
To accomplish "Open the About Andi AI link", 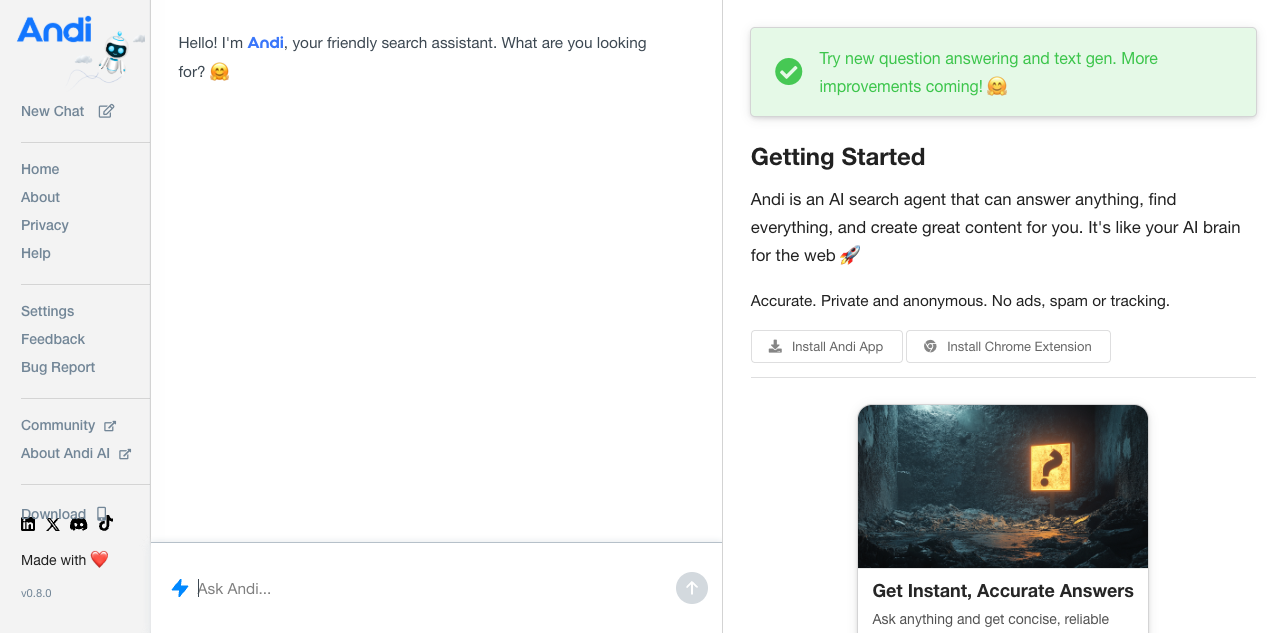I will (76, 453).
